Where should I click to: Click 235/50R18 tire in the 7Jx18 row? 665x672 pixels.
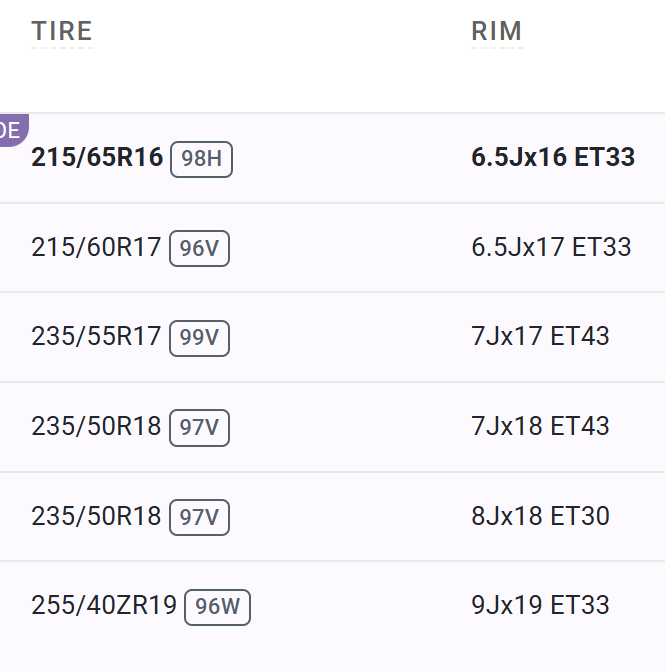[96, 427]
